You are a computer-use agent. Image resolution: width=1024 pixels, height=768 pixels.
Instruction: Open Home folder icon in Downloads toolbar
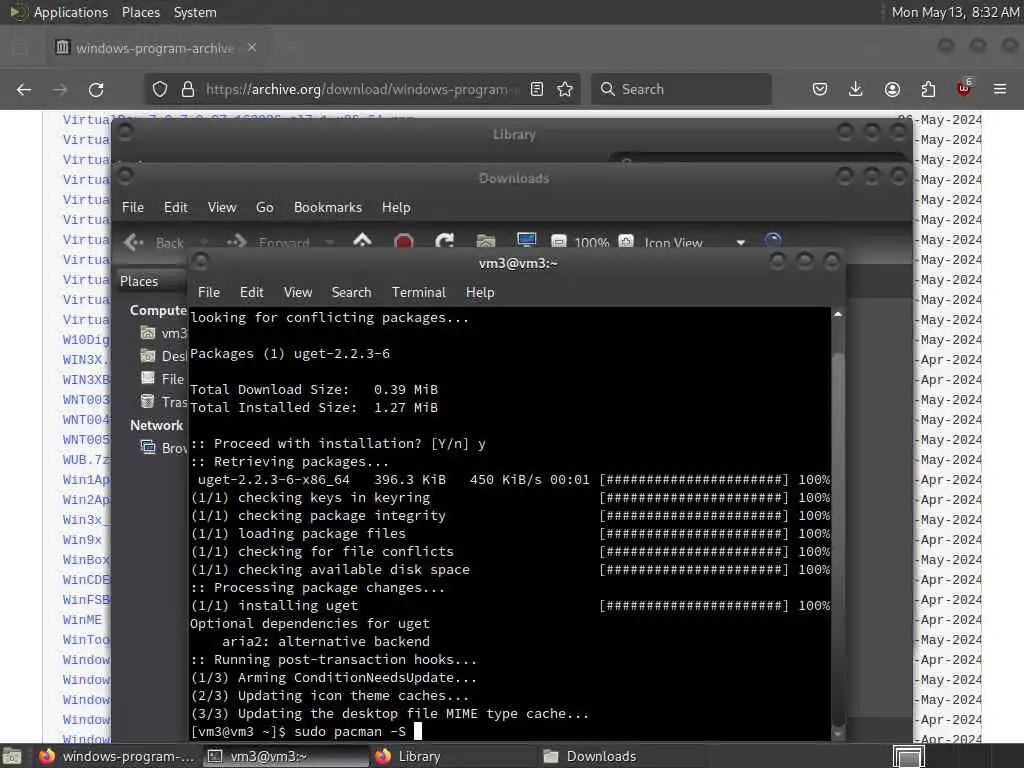click(x=485, y=242)
